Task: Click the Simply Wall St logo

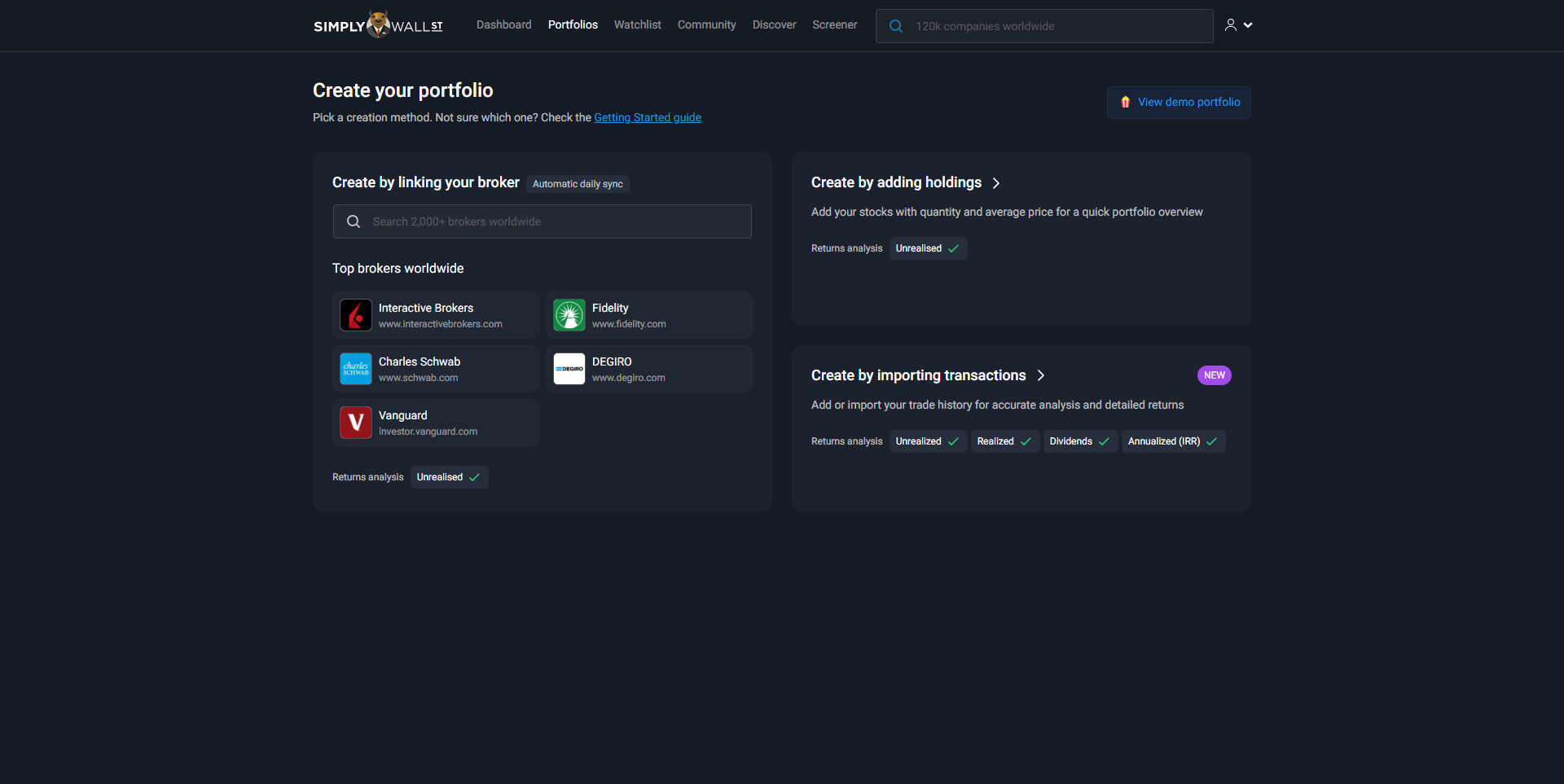Action: click(378, 25)
